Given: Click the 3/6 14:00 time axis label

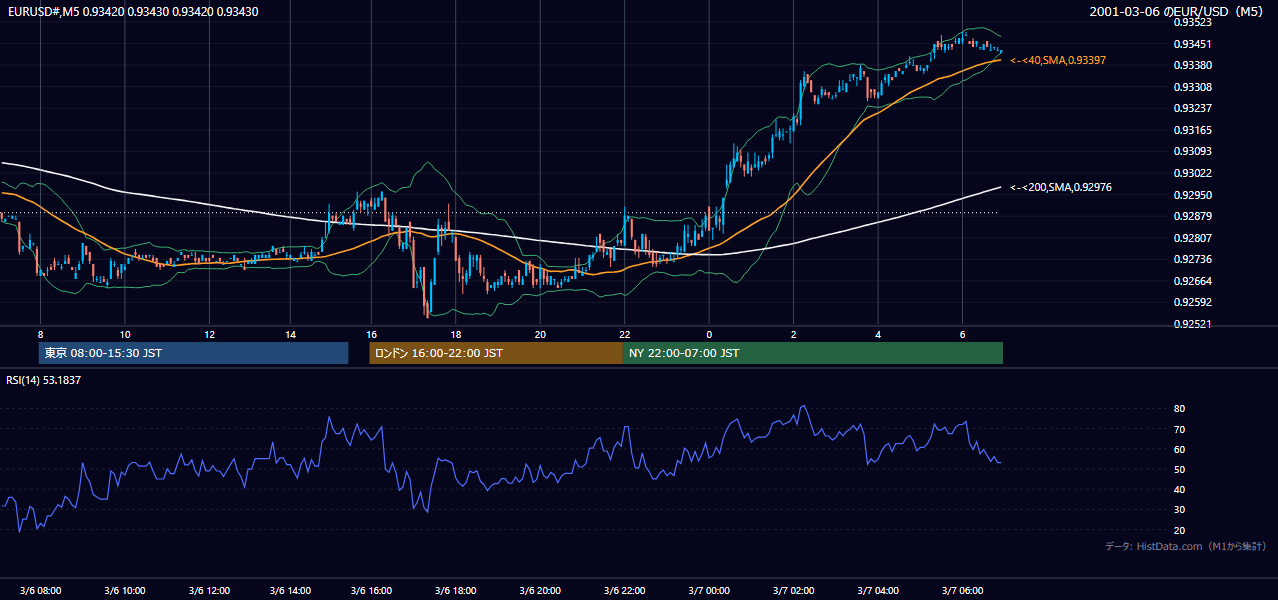Looking at the screenshot, I should pos(292,591).
